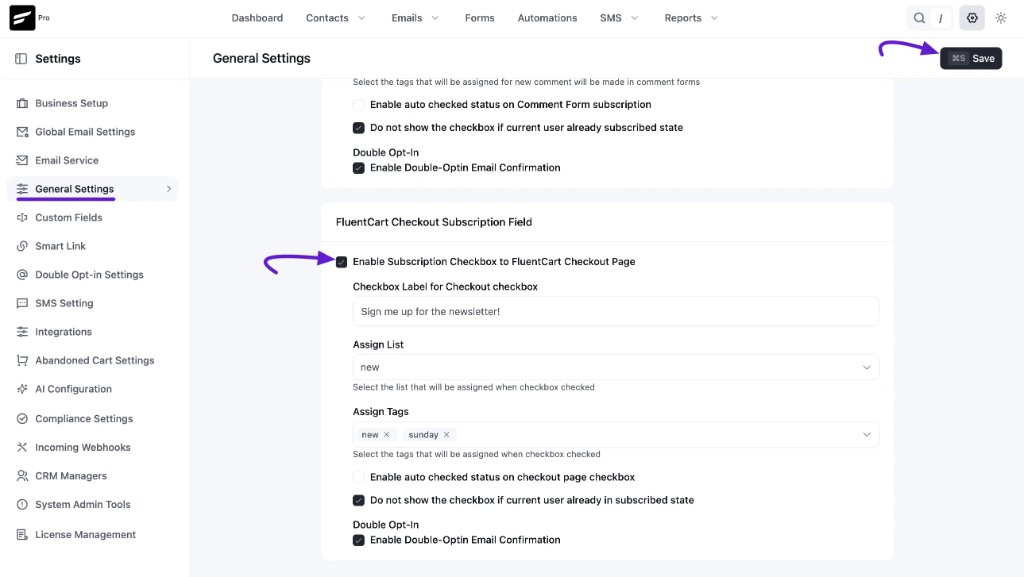
Task: Toggle Enable Subscription Checkbox to FluentCart Checkout Page
Action: (342, 262)
